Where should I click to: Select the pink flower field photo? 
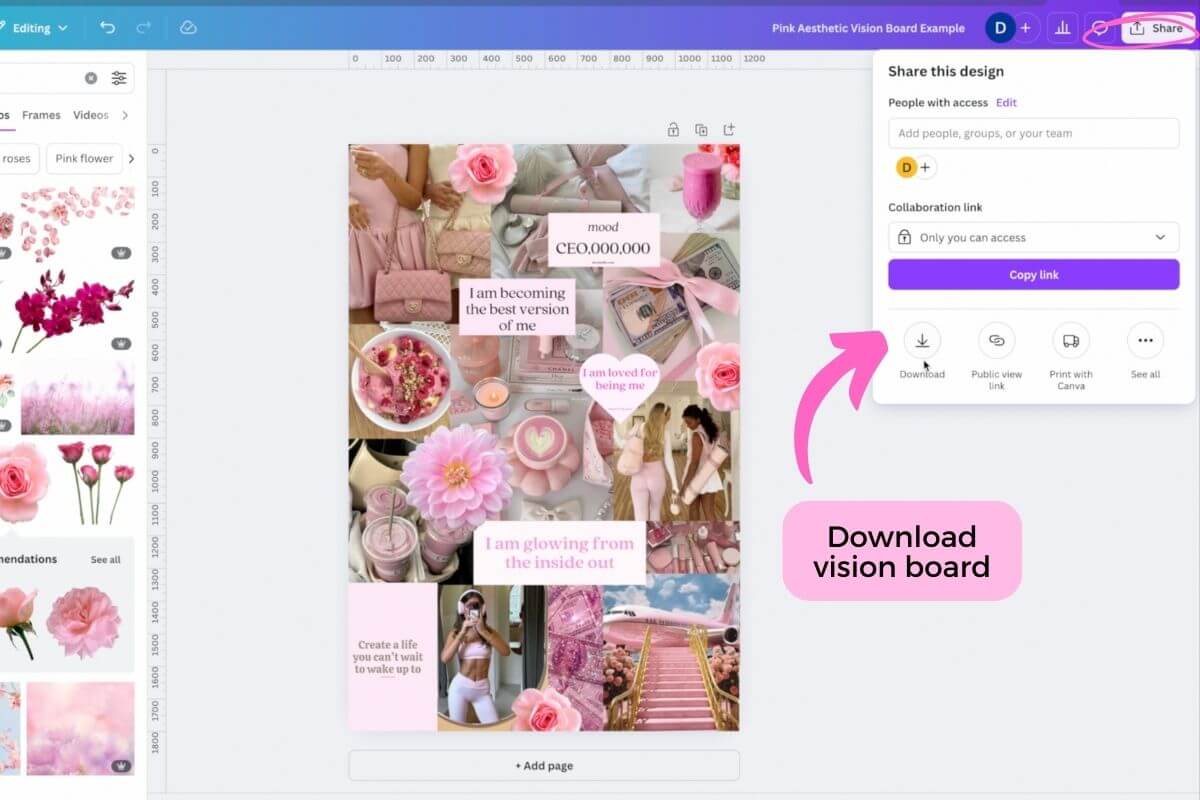(77, 398)
